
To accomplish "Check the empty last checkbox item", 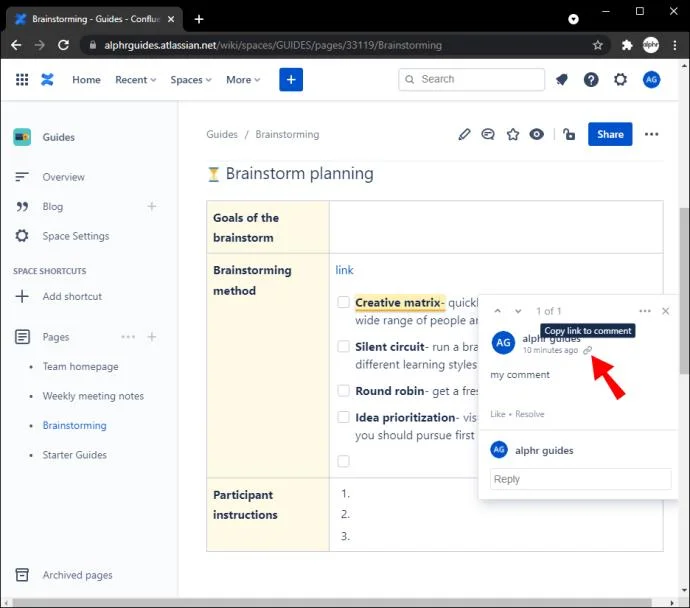I will click(343, 461).
